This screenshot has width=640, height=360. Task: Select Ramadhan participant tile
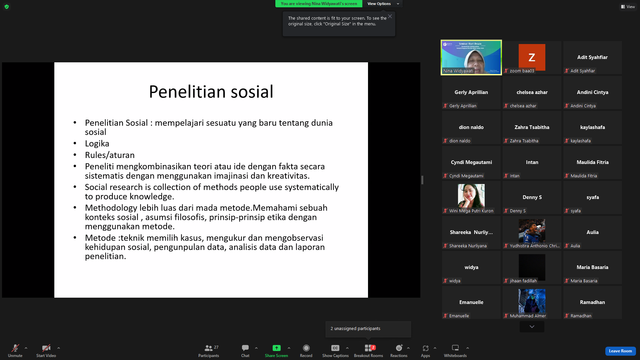coord(592,302)
